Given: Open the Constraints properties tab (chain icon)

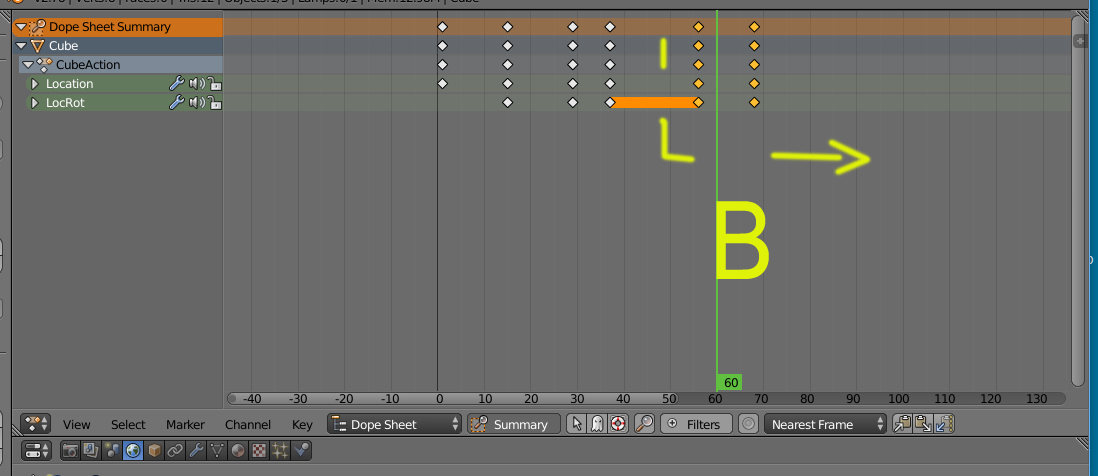Looking at the screenshot, I should (175, 450).
